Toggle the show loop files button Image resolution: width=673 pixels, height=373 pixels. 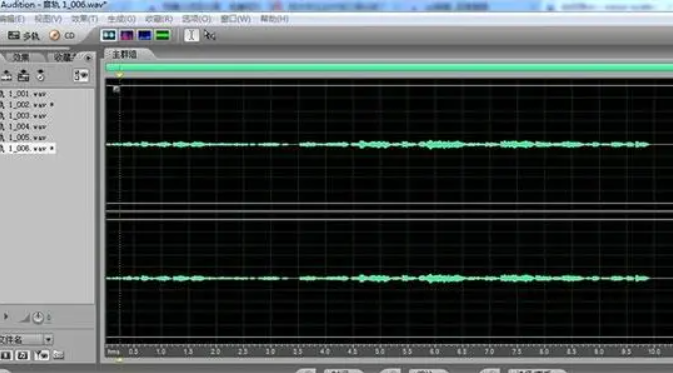(x=23, y=355)
